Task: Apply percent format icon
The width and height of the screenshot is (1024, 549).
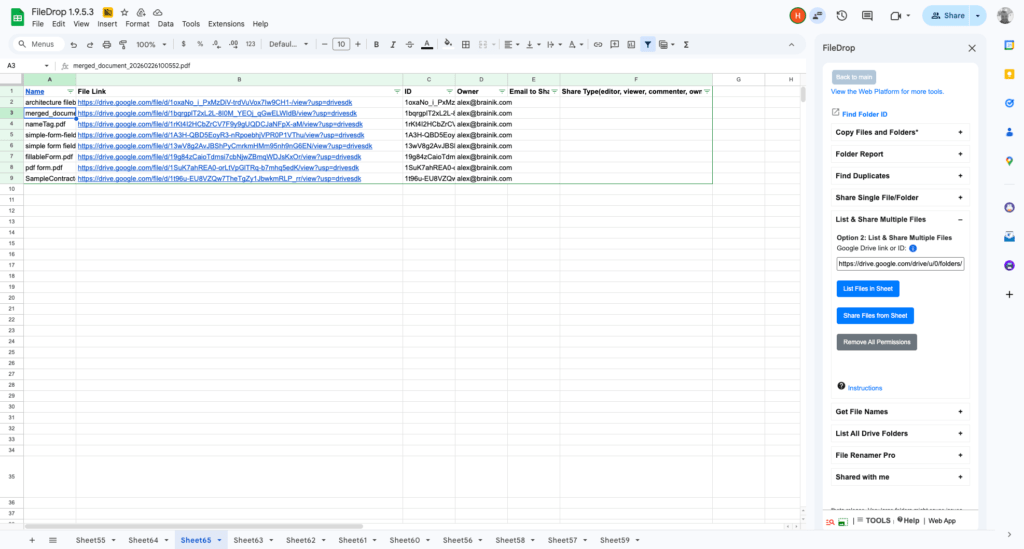Action: tap(200, 44)
